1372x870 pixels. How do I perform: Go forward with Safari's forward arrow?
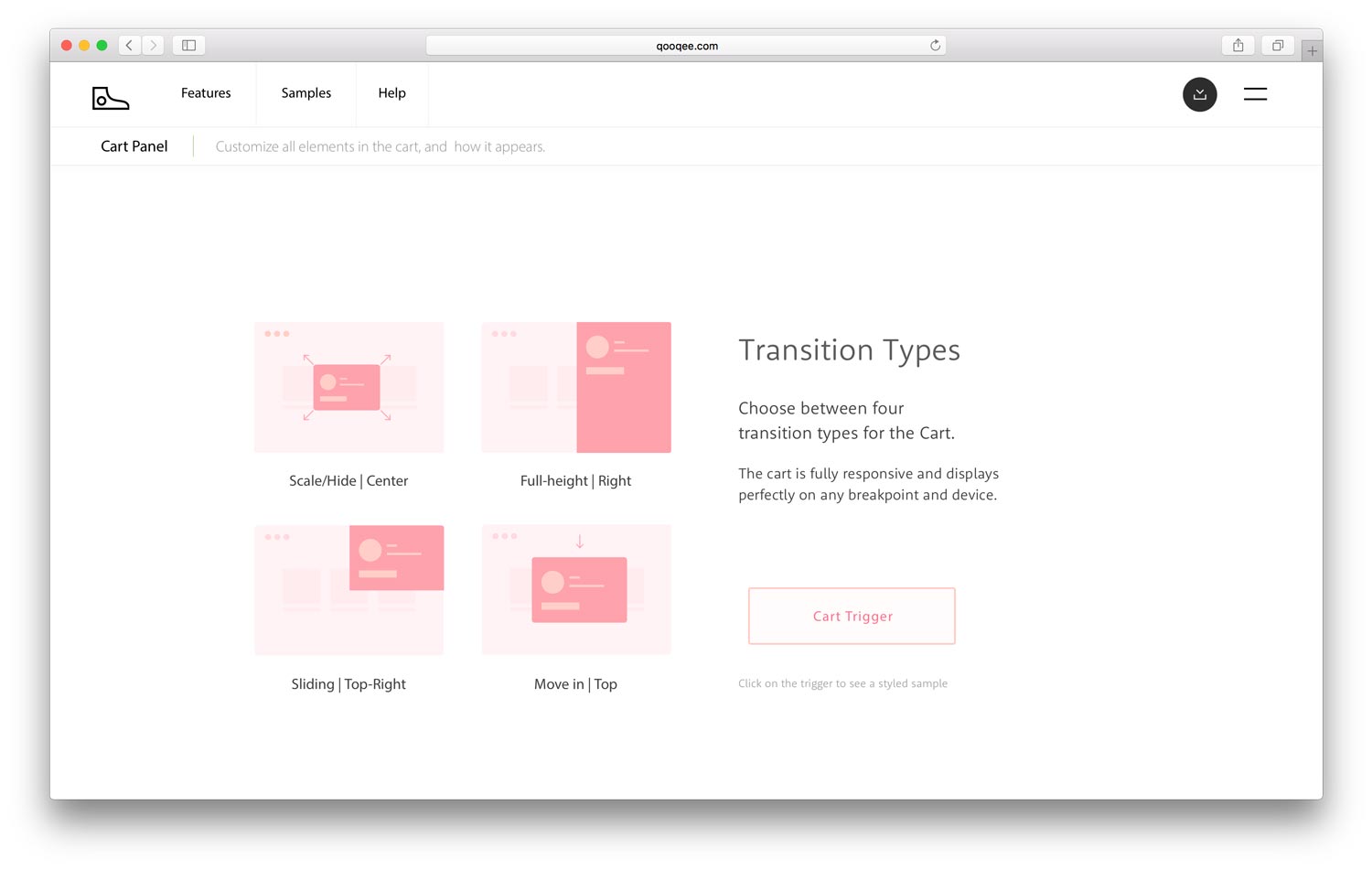[x=153, y=45]
